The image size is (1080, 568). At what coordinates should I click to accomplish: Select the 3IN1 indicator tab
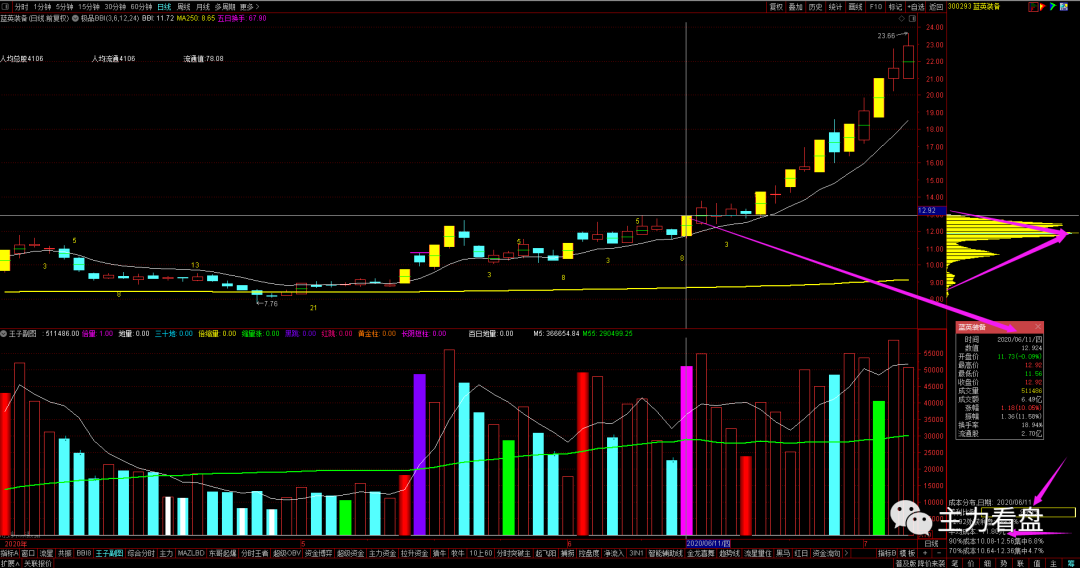pyautogui.click(x=636, y=554)
